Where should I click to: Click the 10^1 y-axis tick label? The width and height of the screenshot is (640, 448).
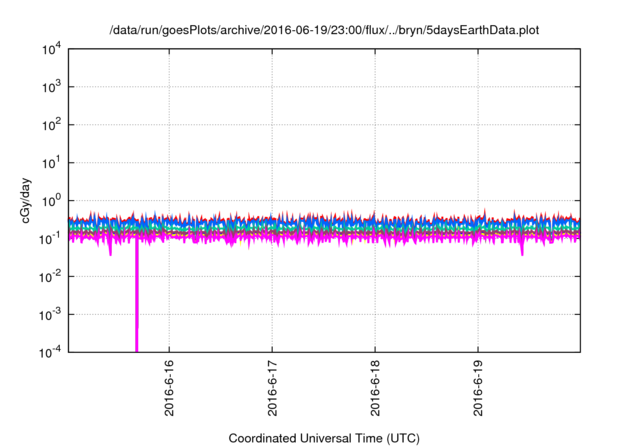tap(51, 163)
